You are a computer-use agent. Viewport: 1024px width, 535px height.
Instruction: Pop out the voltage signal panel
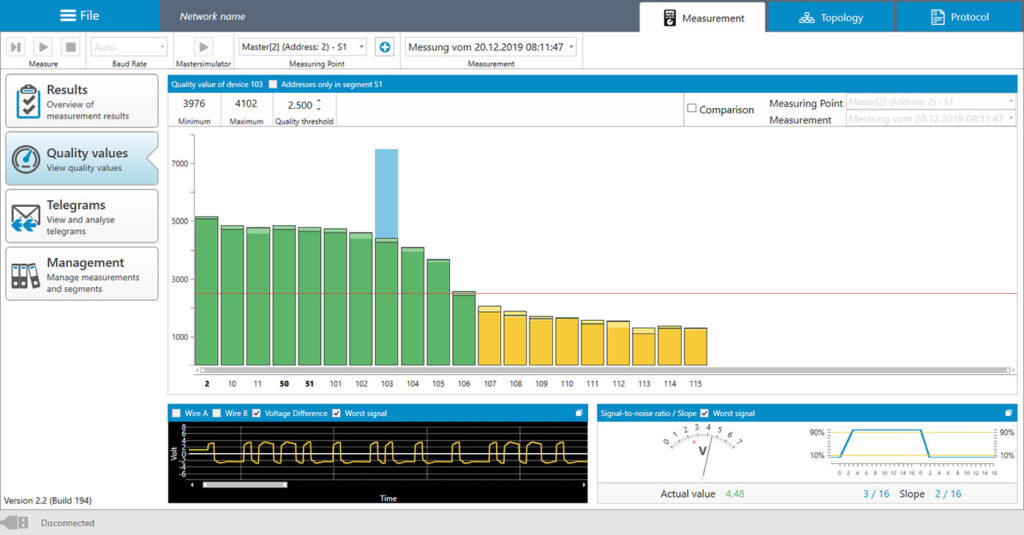tap(579, 413)
